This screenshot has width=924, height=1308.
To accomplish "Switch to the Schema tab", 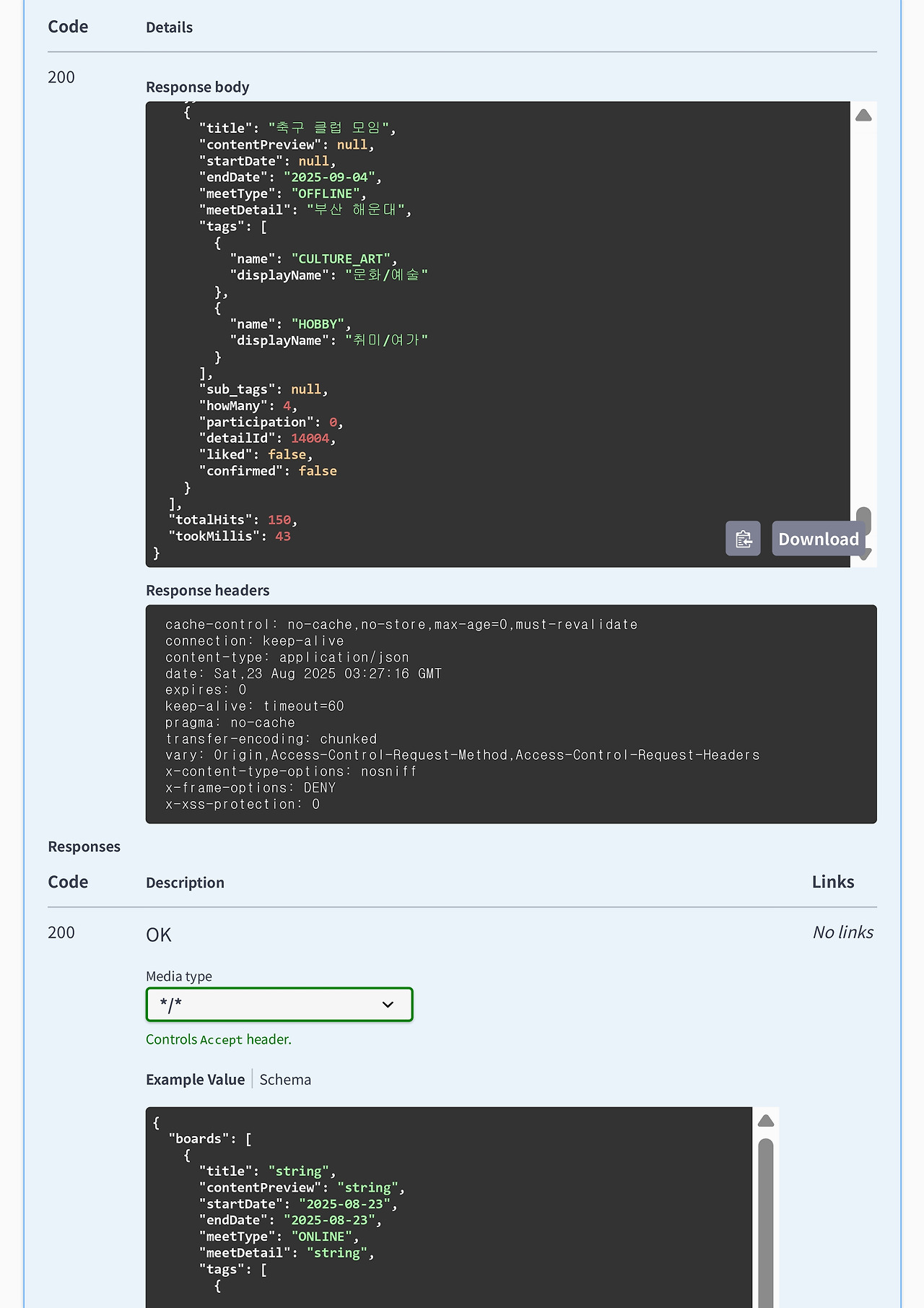I will [x=285, y=1080].
